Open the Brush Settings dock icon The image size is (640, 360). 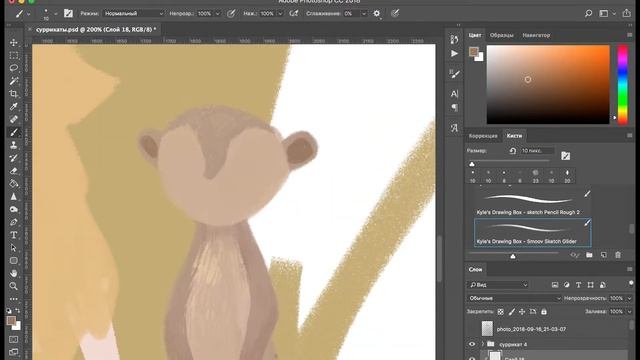pyautogui.click(x=454, y=74)
